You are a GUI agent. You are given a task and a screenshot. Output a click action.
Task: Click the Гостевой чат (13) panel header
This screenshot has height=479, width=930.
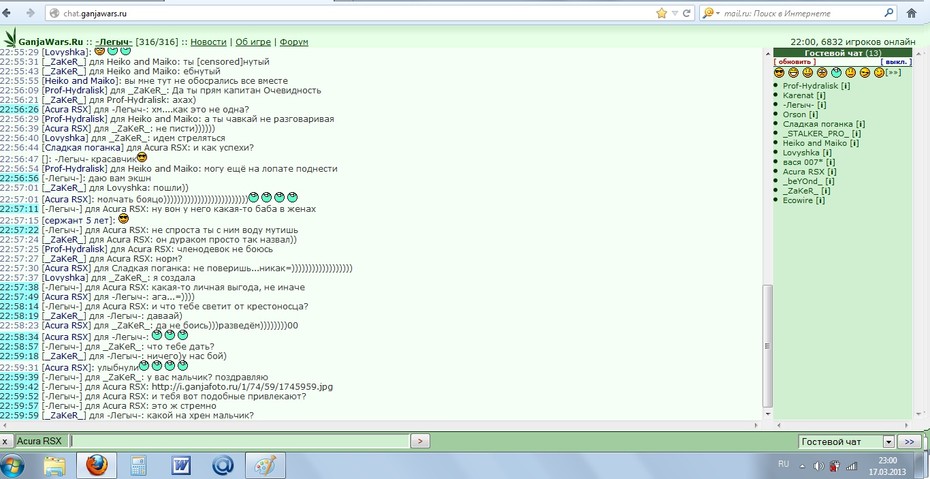(x=842, y=53)
